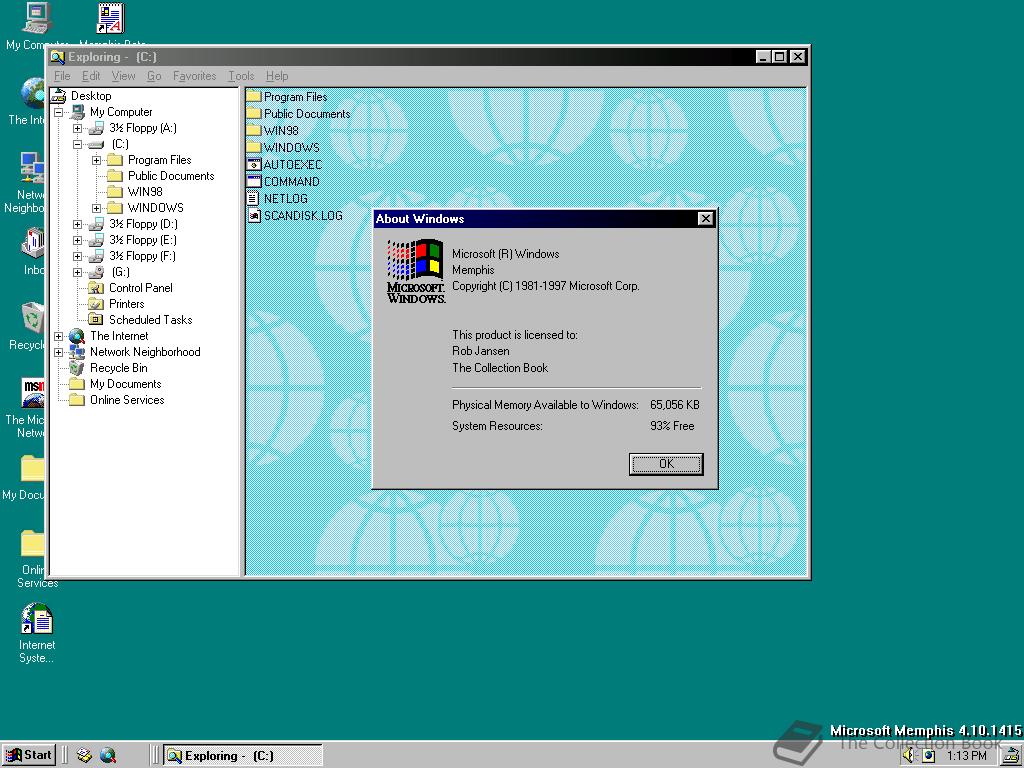Expand Program Files in the tree

tap(97, 161)
